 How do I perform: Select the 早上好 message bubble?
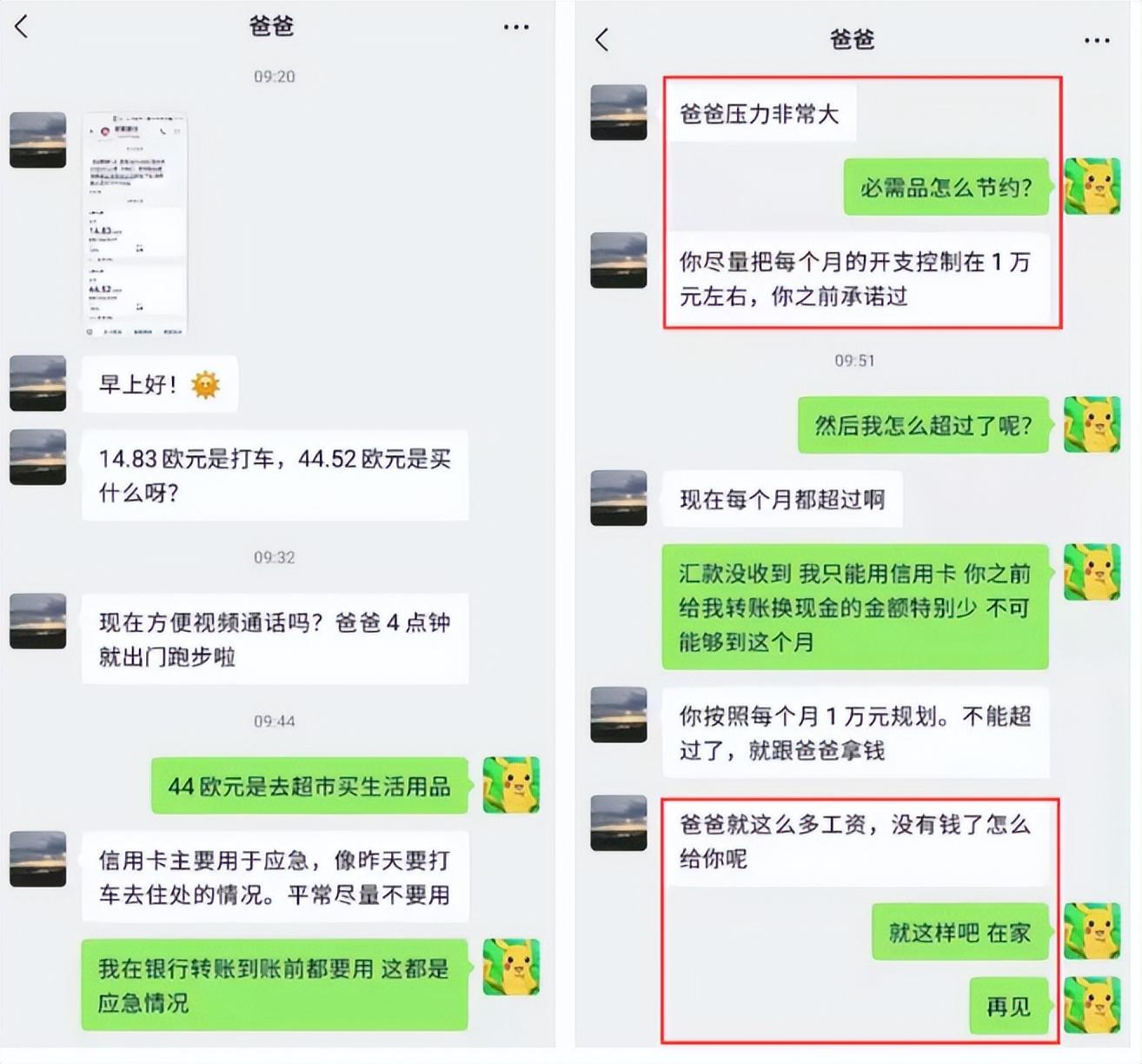coord(160,384)
